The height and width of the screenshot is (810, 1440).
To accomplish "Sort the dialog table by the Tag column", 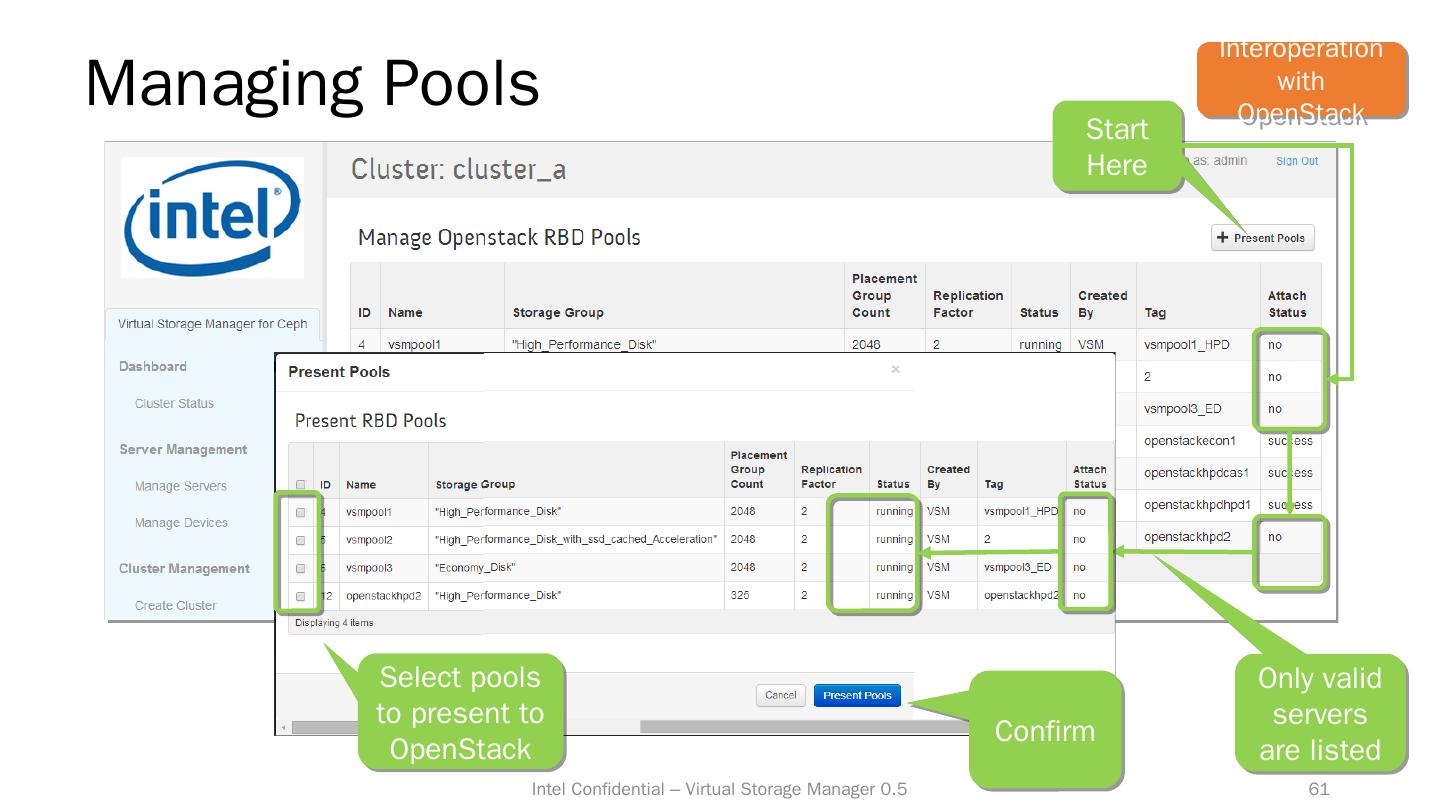I will click(994, 485).
